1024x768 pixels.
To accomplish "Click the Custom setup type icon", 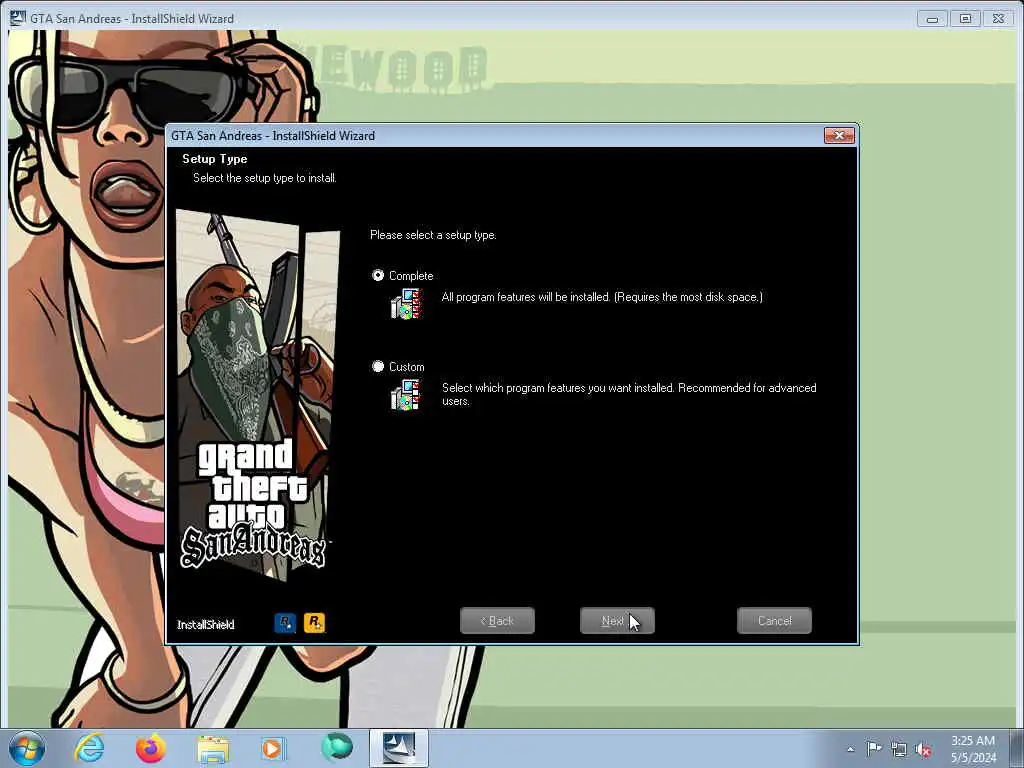I will 406,395.
